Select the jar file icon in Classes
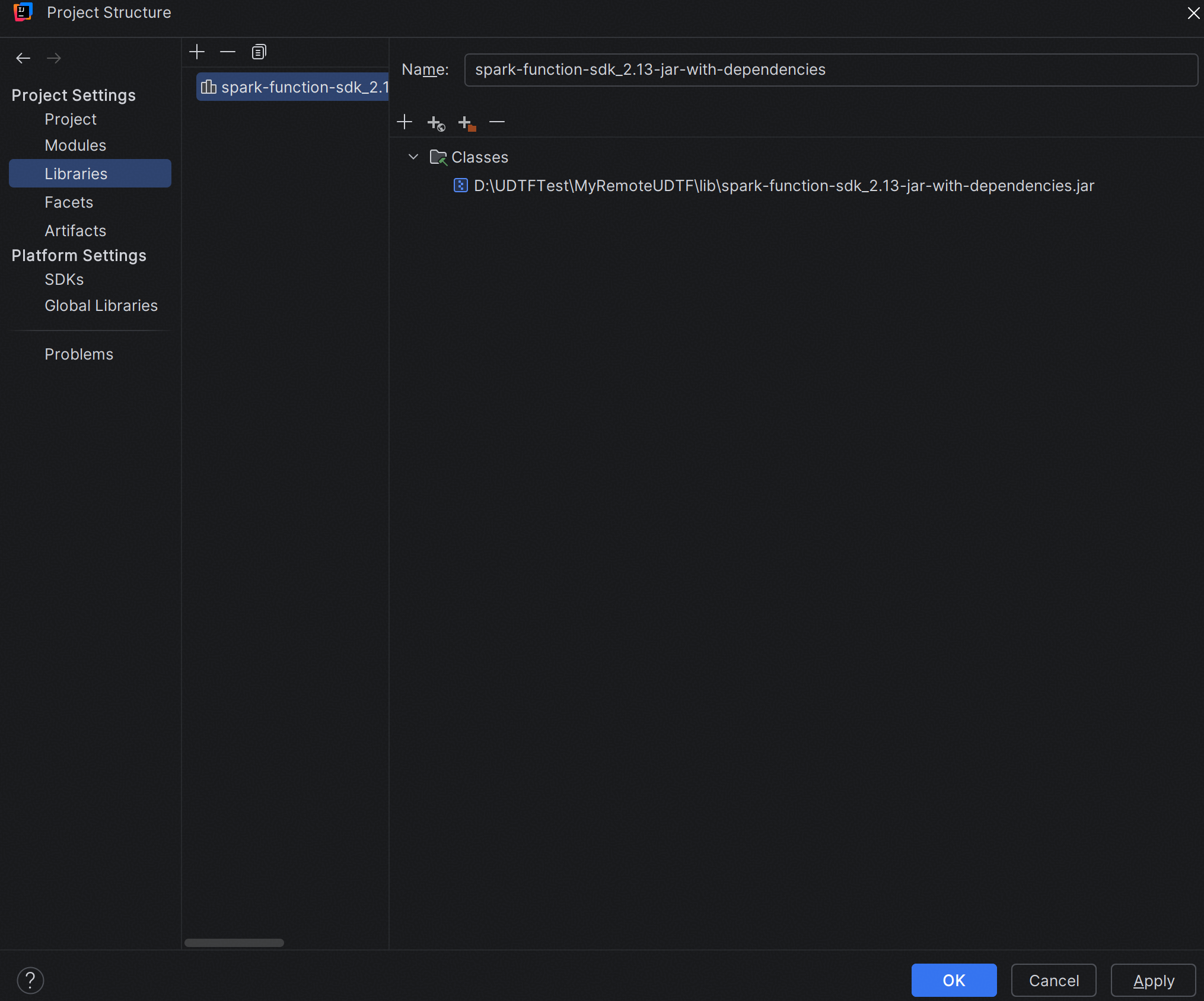Viewport: 1204px width, 1001px height. click(x=460, y=185)
